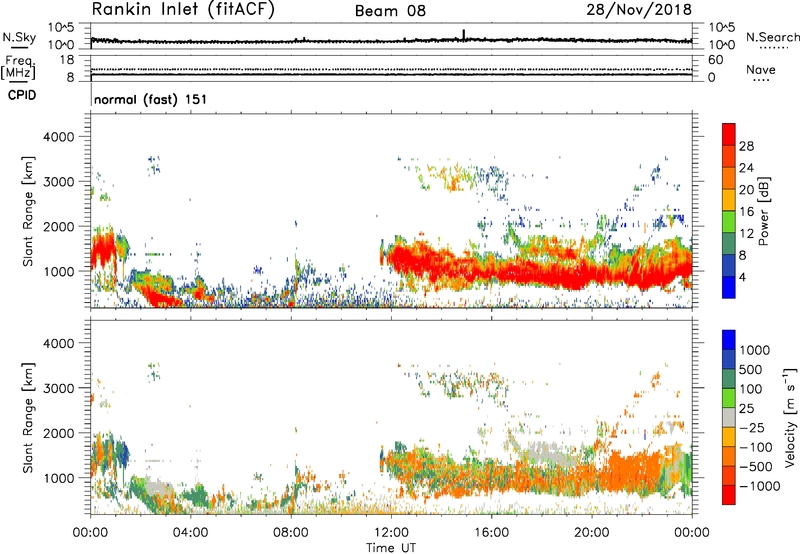Image resolution: width=800 pixels, height=554 pixels.
Task: Click the power panel 'Slant Range [km]' label
Action: (x=28, y=211)
